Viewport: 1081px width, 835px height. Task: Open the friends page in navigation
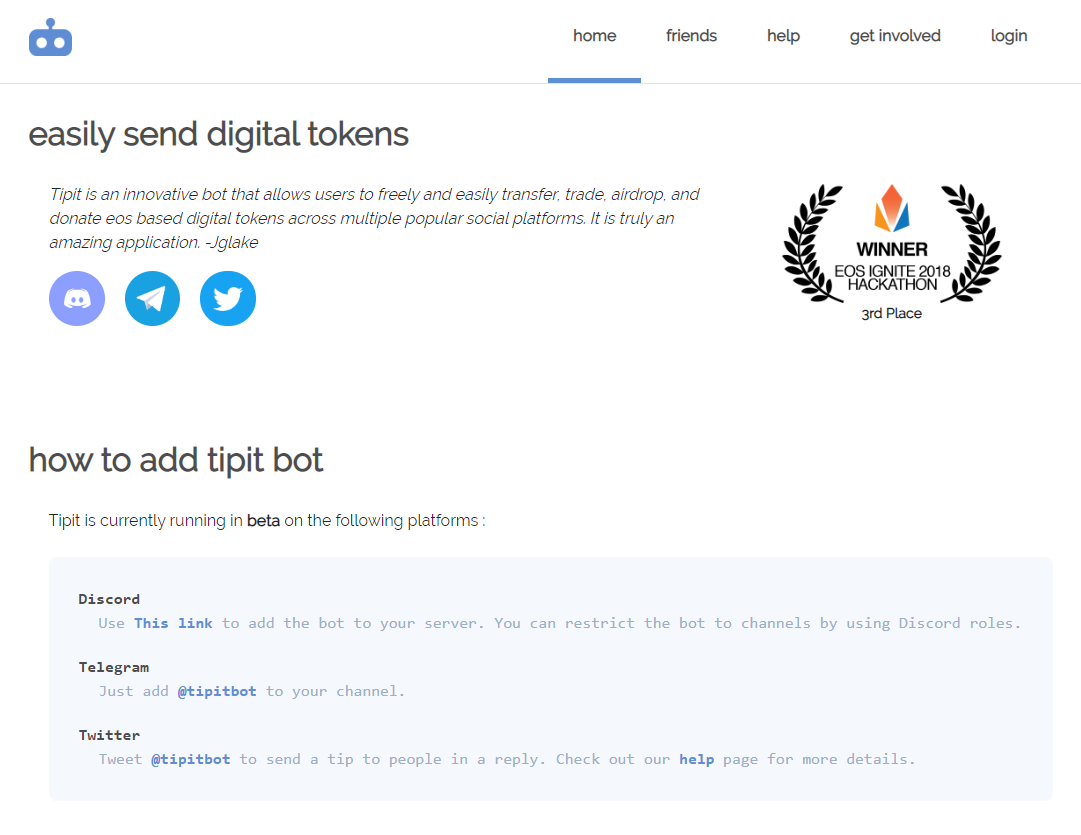[x=691, y=36]
